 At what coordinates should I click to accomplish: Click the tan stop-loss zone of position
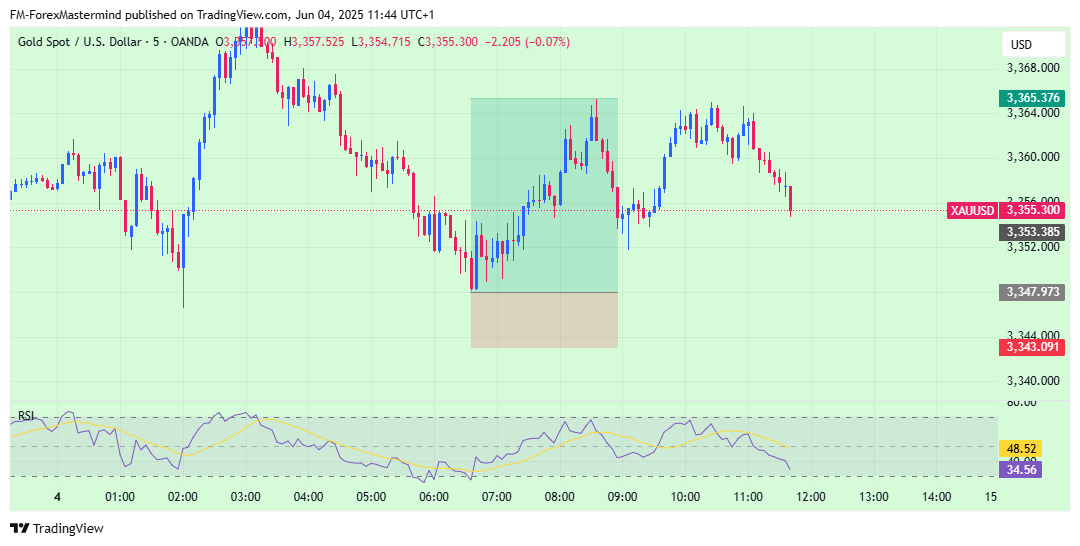point(544,320)
